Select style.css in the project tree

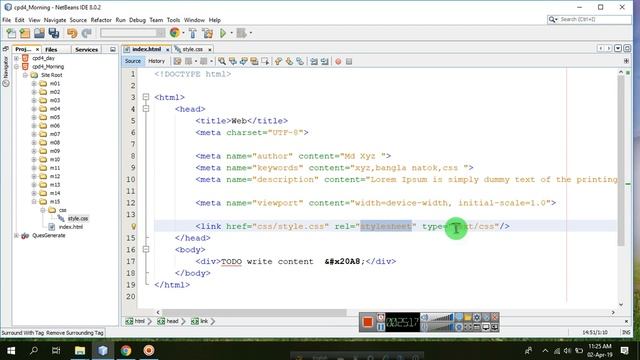coord(78,218)
